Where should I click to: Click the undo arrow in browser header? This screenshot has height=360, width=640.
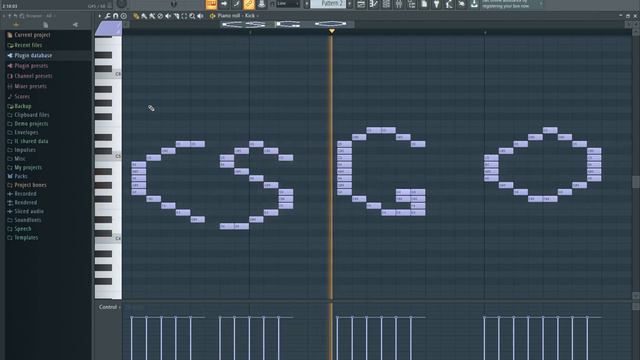(16, 16)
